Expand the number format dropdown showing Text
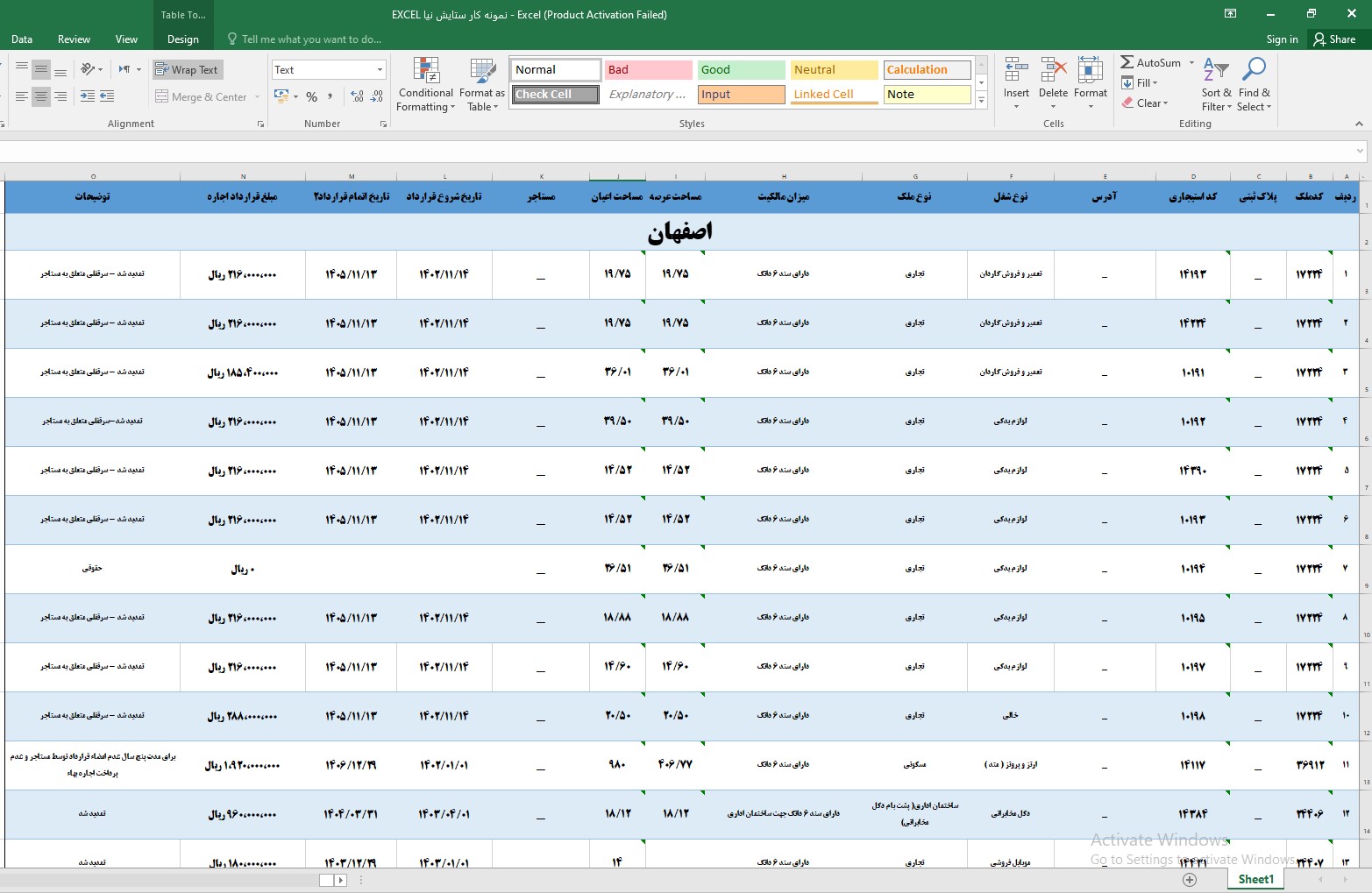This screenshot has width=1372, height=893. coord(380,70)
